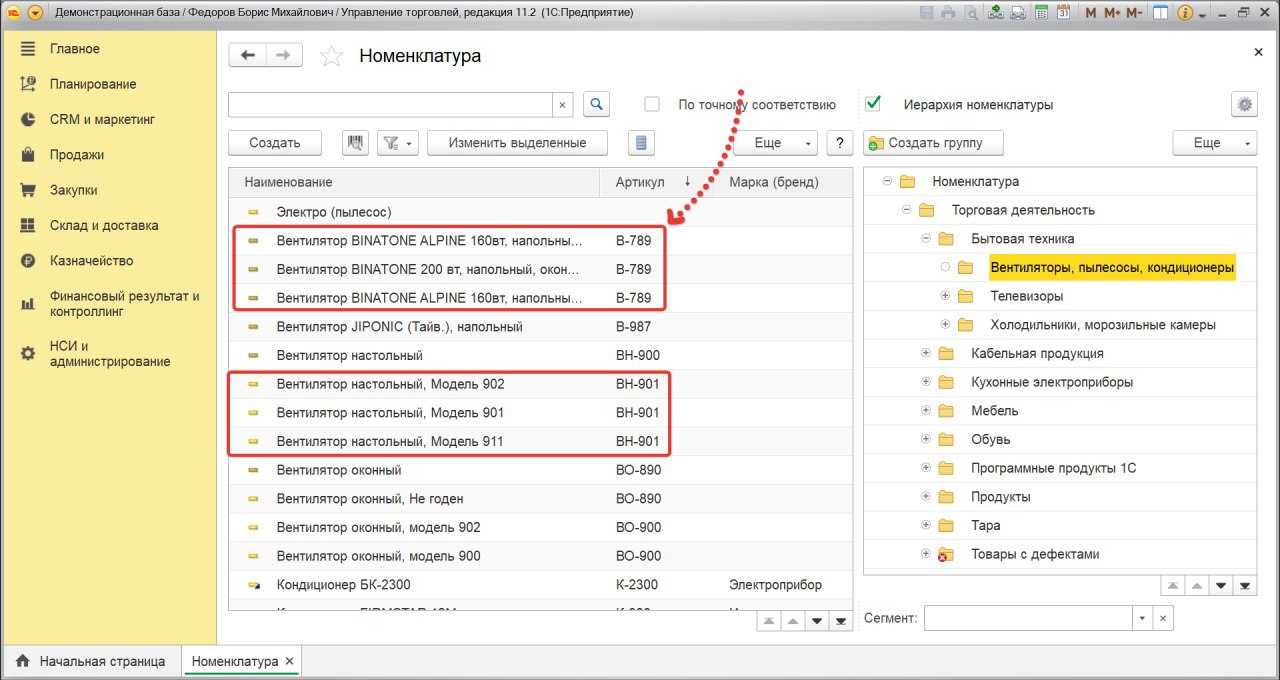Click the Создать button
Screen dimensions: 1280x680
click(275, 143)
